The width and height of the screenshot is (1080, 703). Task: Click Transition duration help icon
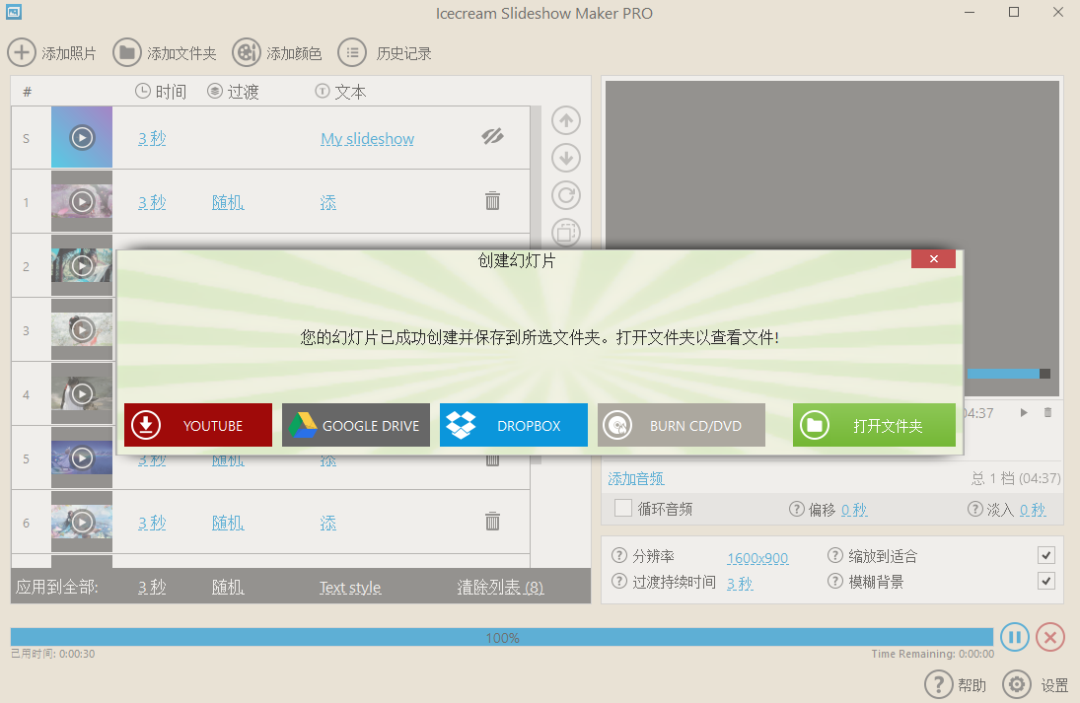coord(619,581)
